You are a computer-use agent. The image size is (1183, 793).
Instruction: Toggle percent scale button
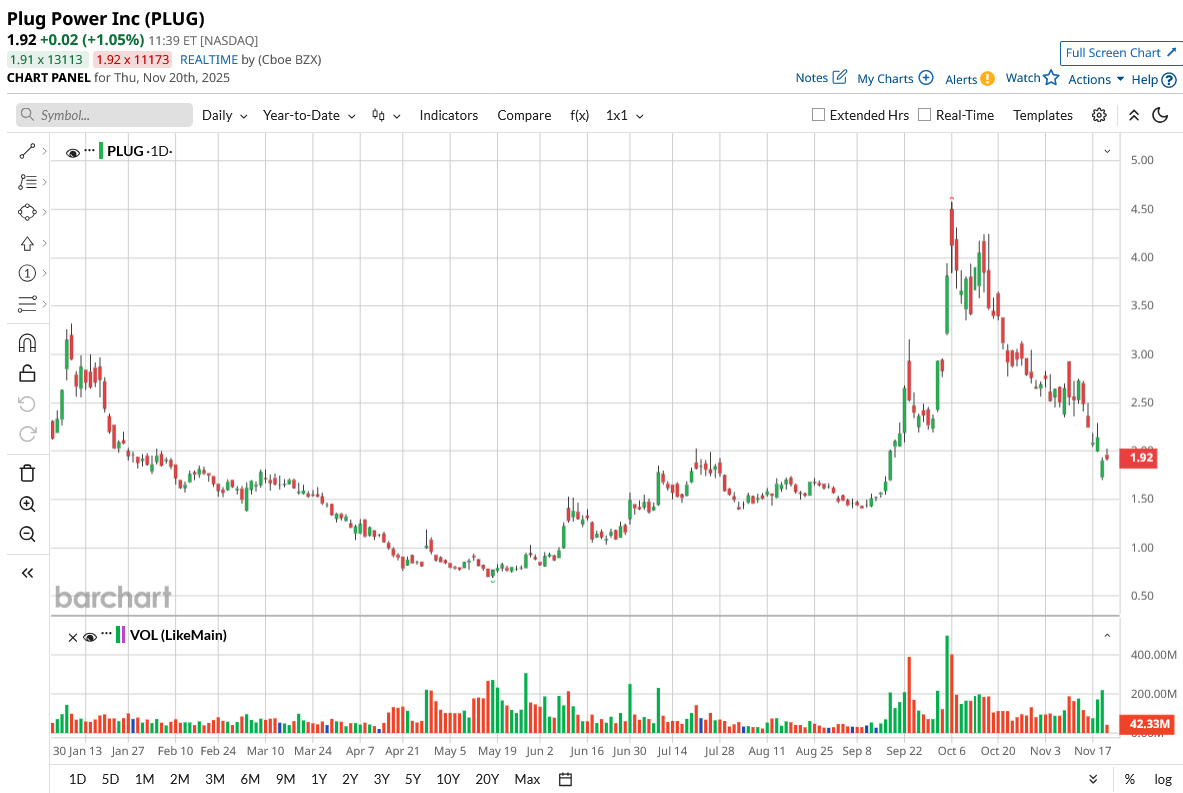[x=1129, y=779]
